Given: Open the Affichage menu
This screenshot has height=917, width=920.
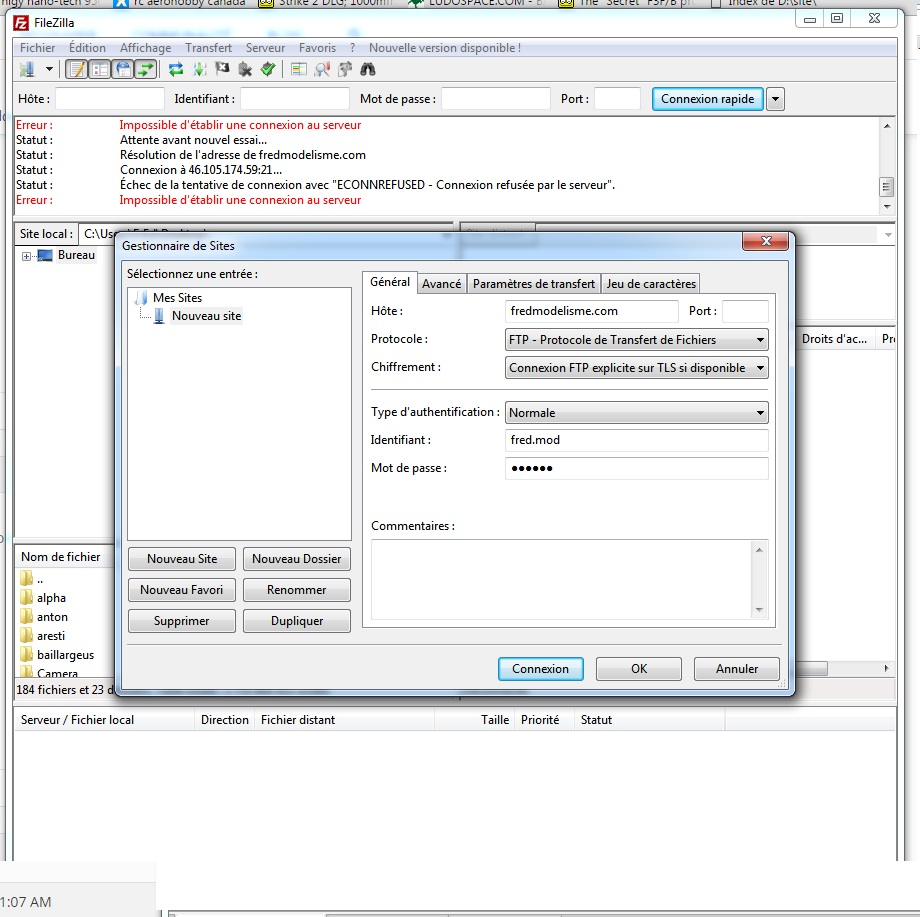Looking at the screenshot, I should coord(146,48).
